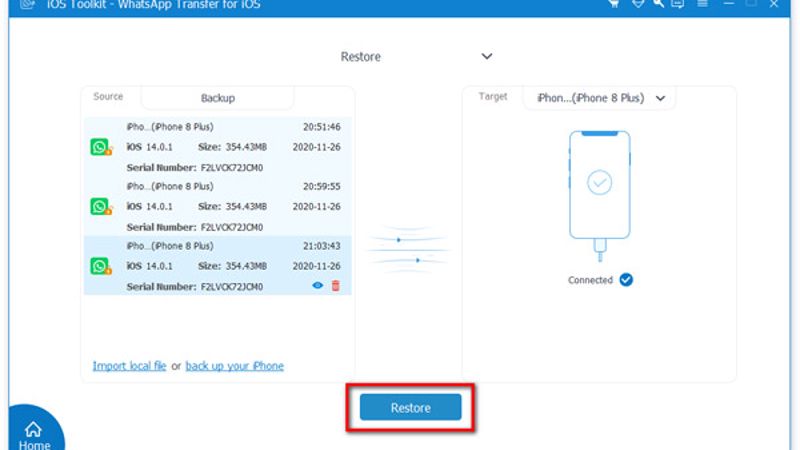This screenshot has width=800, height=450.
Task: Open the Restore mode dropdown chevron
Action: coord(487,56)
